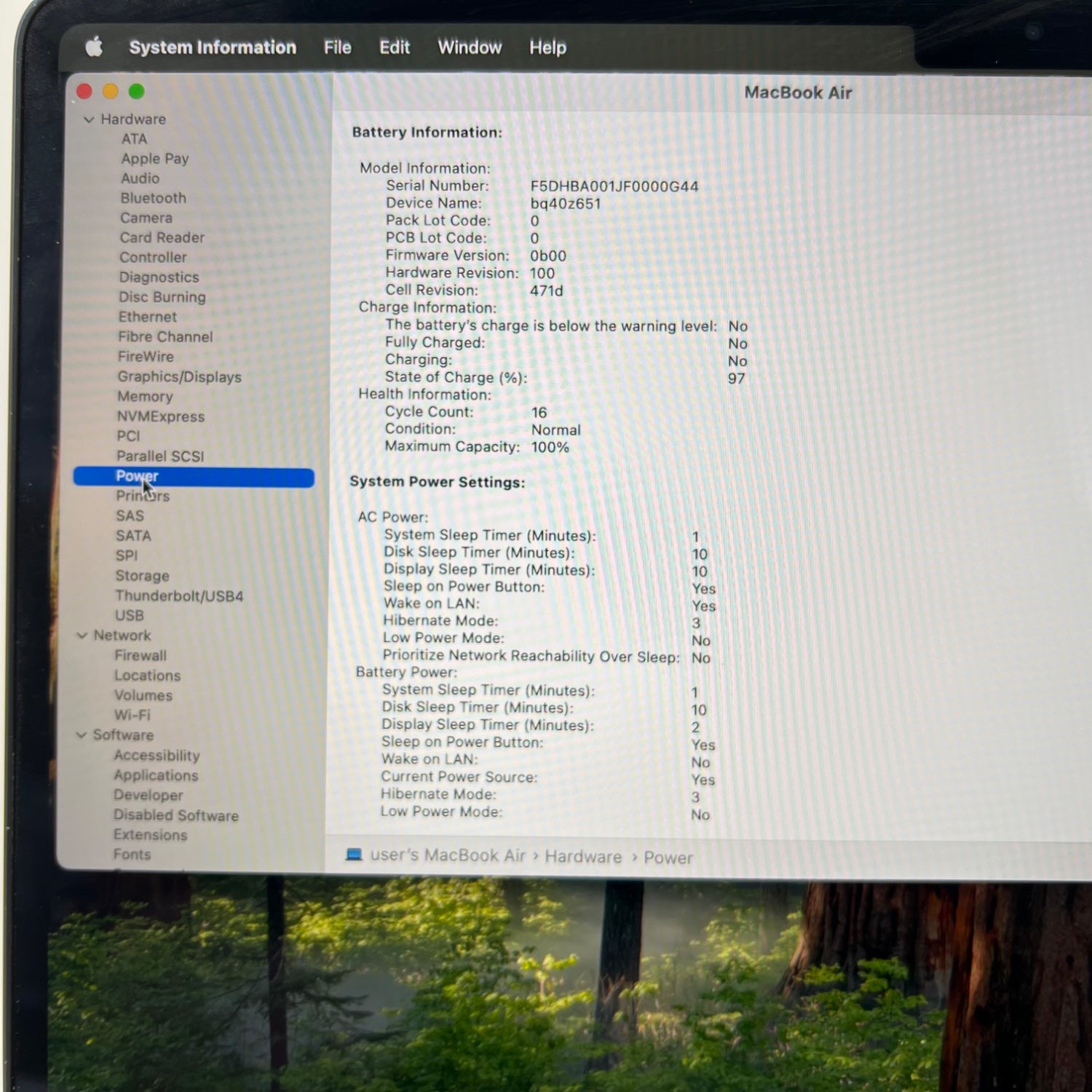
Task: Open the Apple menu
Action: coord(94,47)
